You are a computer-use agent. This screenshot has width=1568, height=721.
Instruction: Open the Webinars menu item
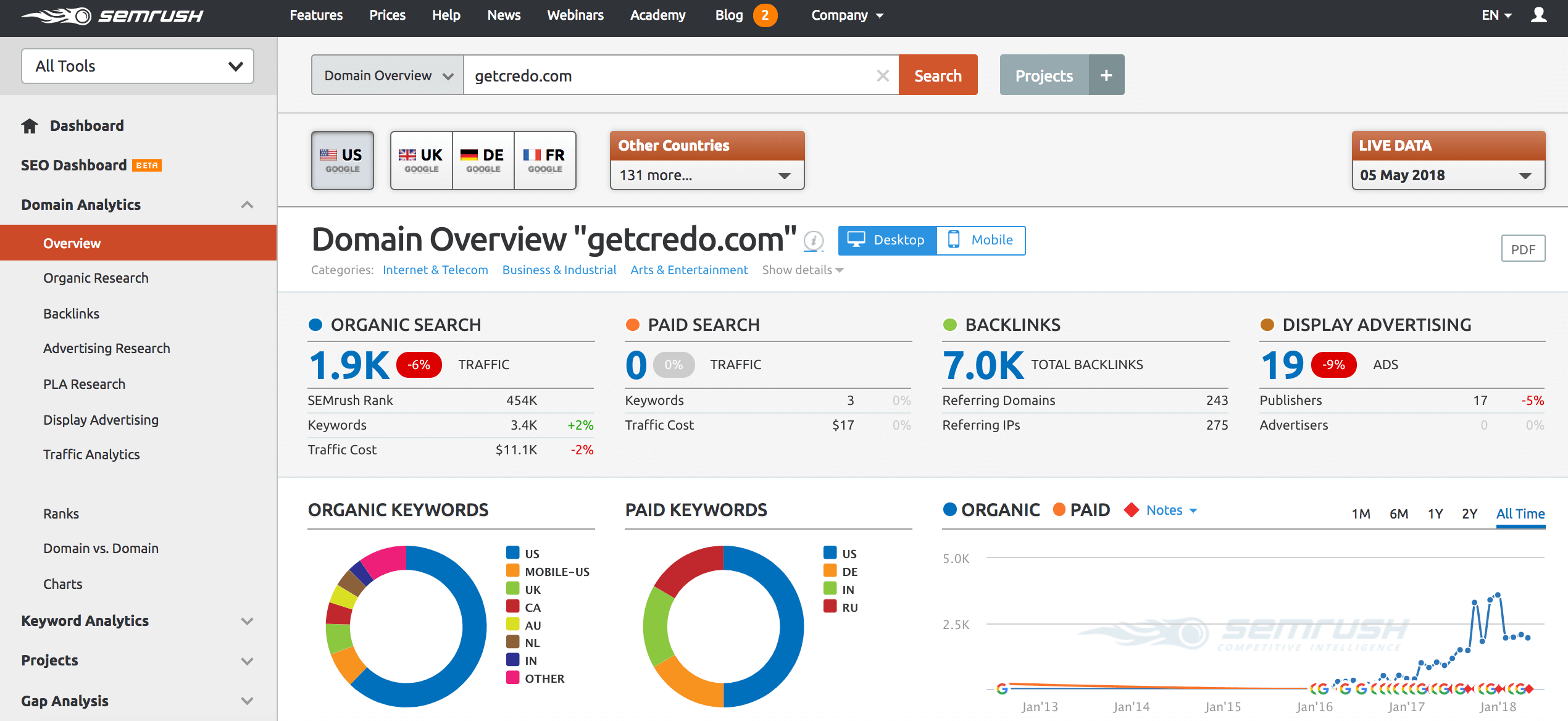pos(575,15)
